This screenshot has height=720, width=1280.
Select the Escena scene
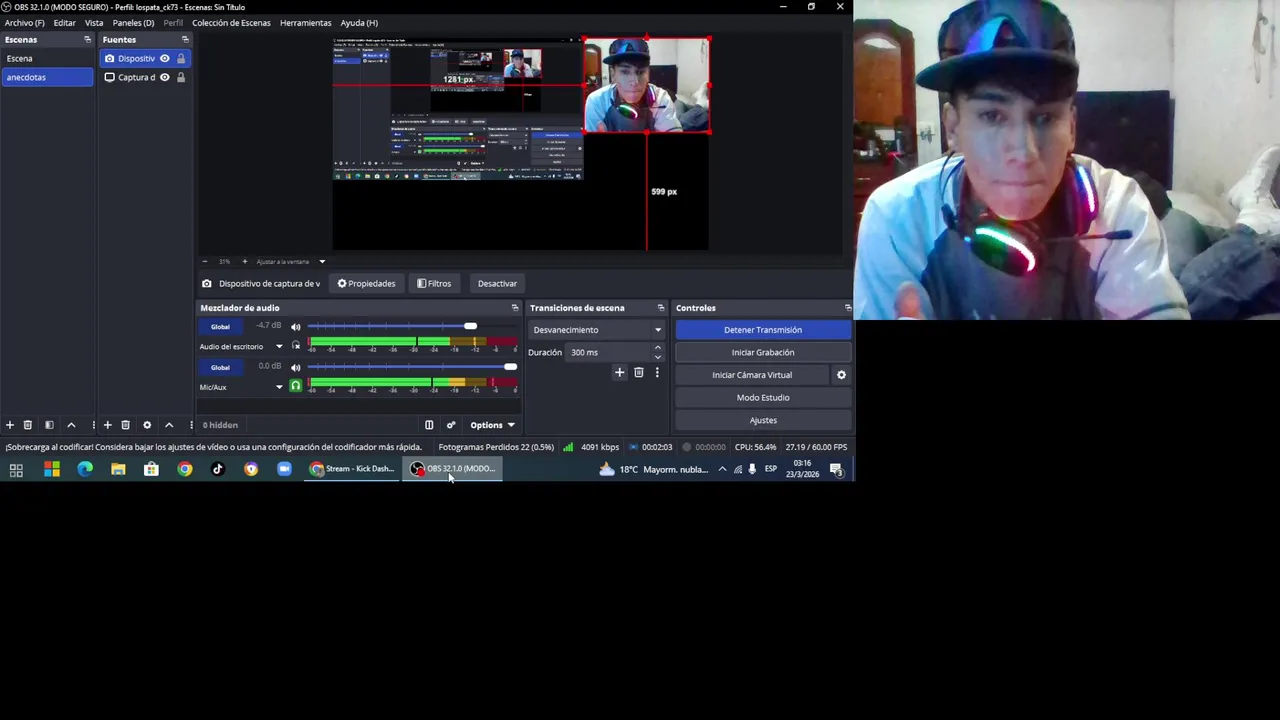pos(47,58)
